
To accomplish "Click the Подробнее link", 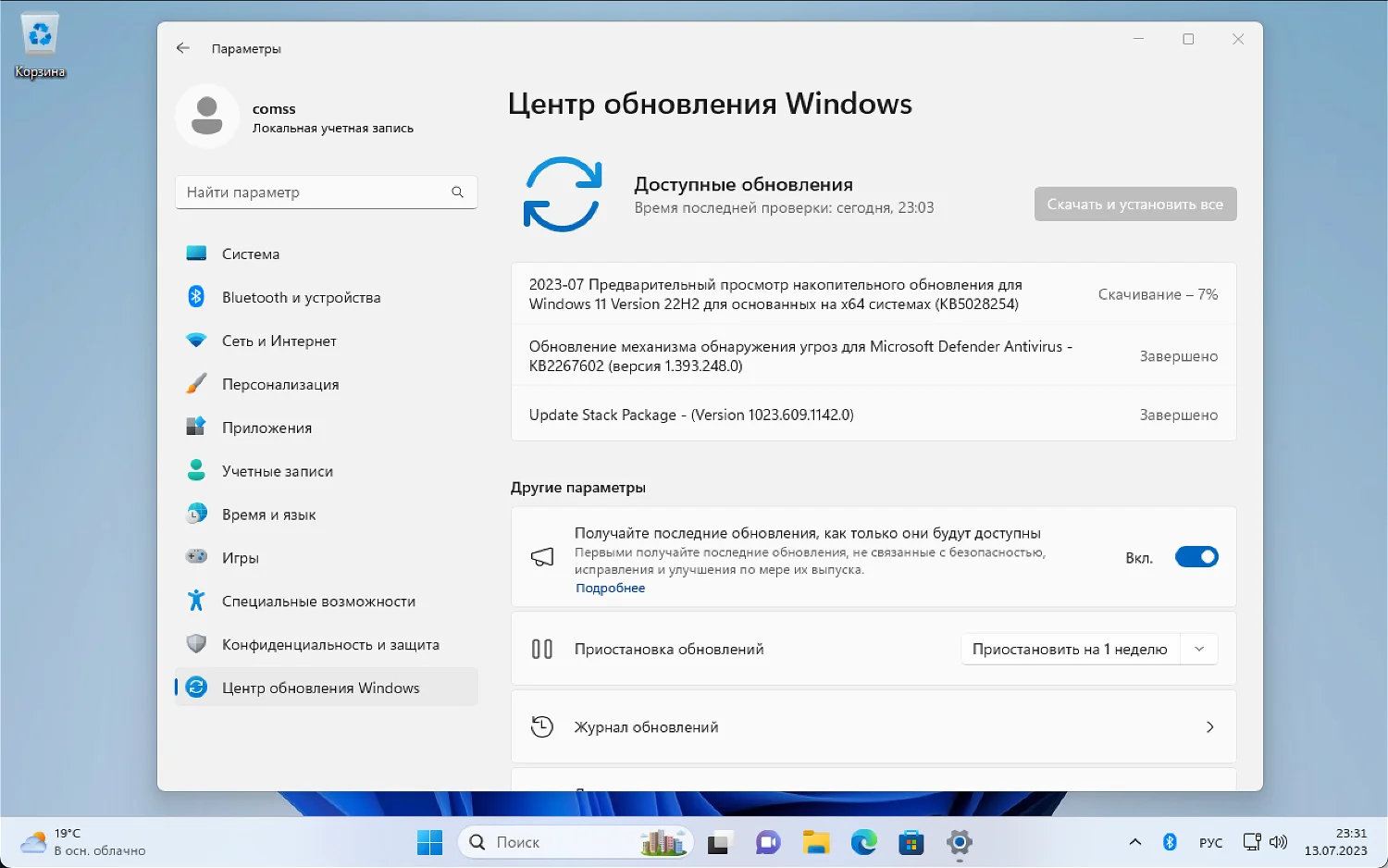I will (x=610, y=588).
